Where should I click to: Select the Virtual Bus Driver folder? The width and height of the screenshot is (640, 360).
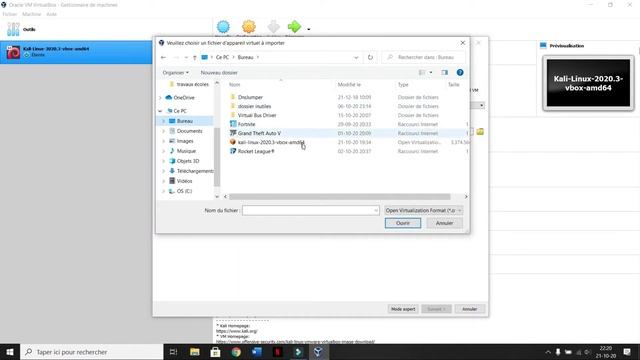click(x=257, y=115)
